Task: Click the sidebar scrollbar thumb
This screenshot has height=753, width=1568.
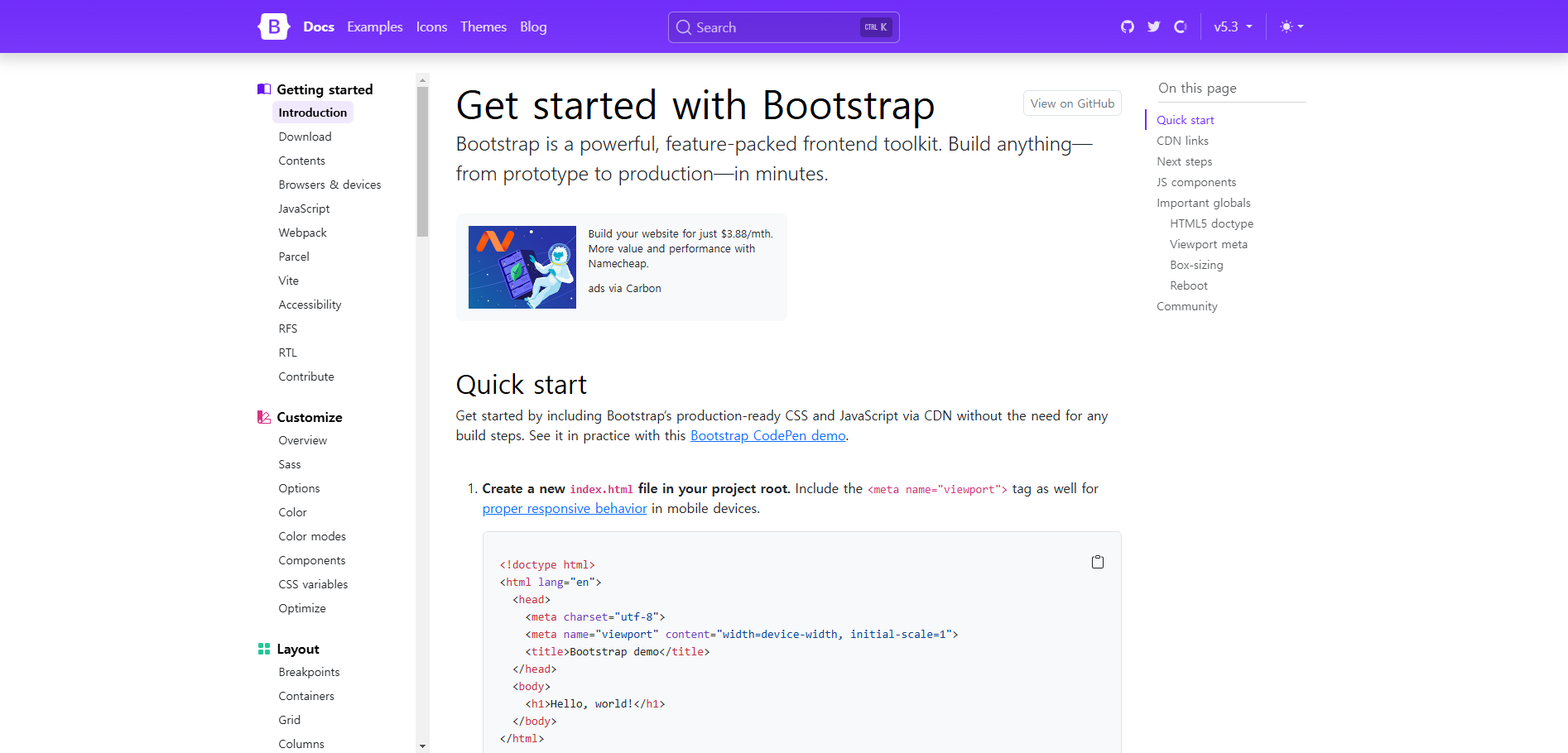Action: 422,162
